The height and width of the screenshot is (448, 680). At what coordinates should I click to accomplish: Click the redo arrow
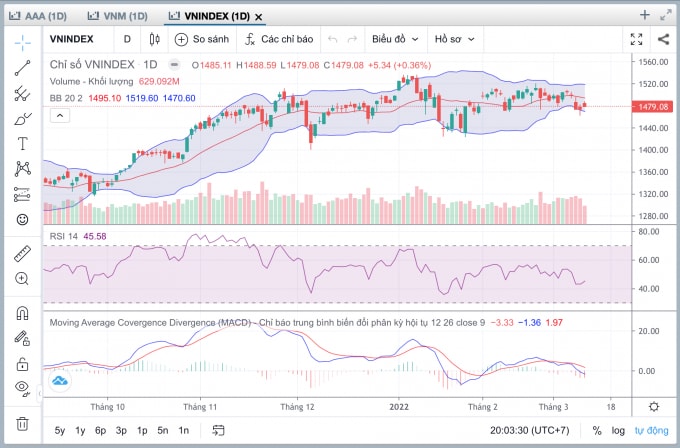click(352, 39)
